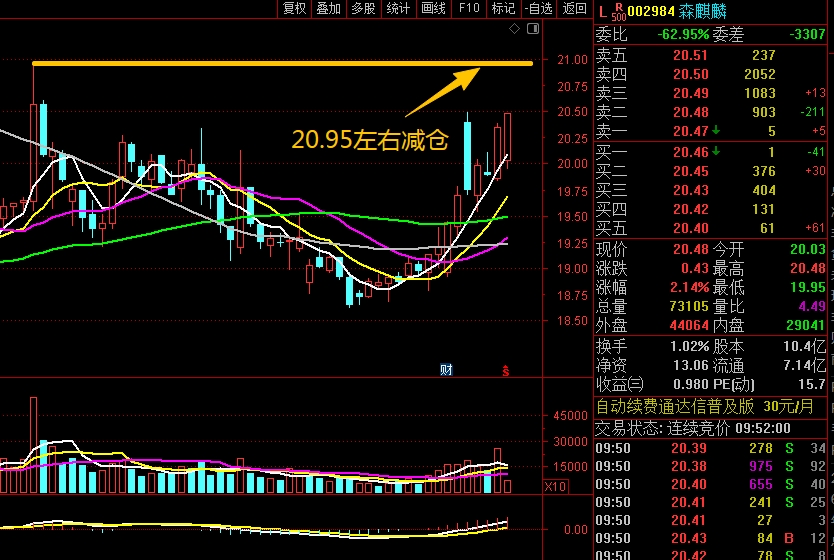
Task: Click the 财 financial marker icon
Action: click(x=446, y=370)
